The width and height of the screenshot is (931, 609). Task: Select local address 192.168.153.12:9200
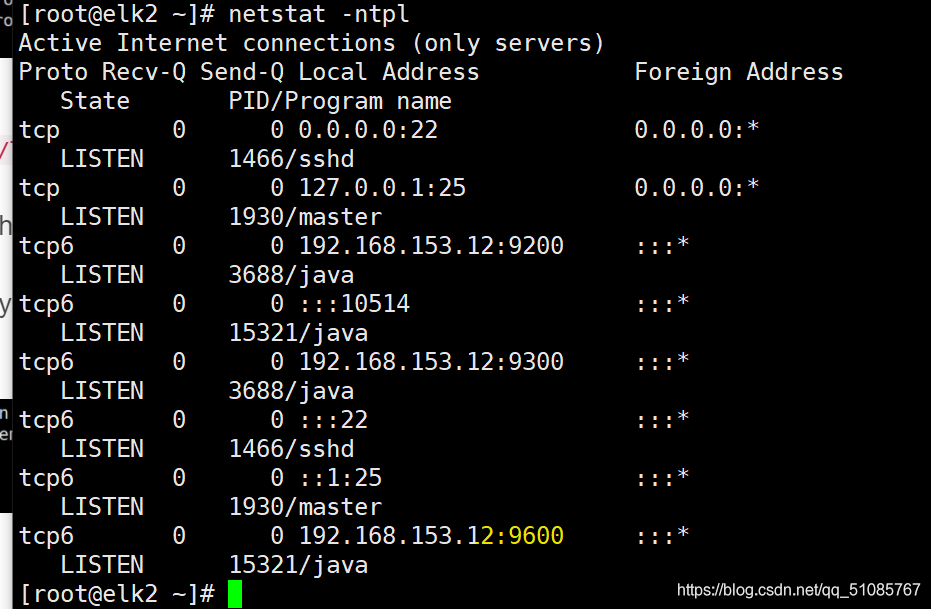pos(431,246)
